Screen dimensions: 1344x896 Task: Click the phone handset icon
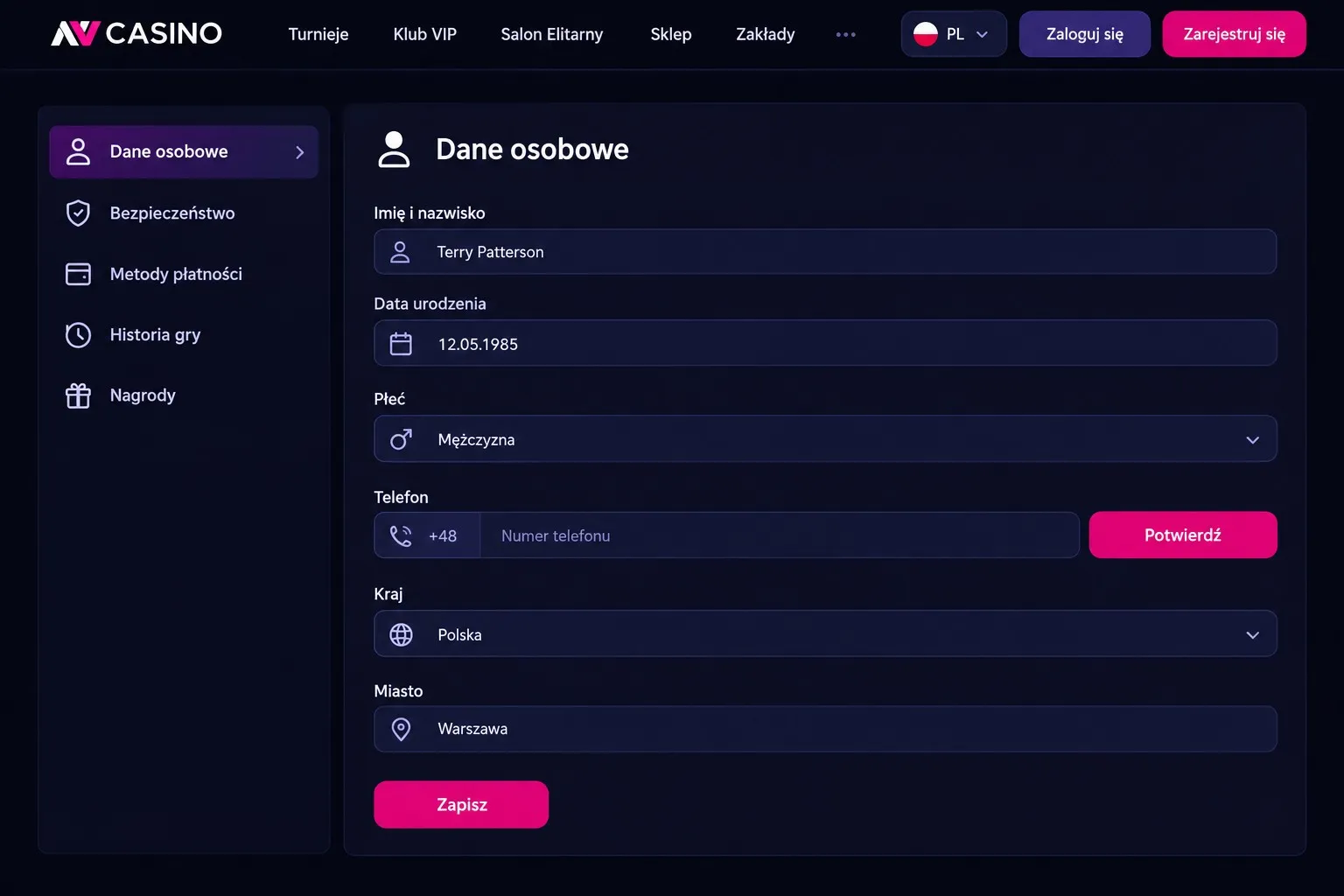(x=401, y=535)
